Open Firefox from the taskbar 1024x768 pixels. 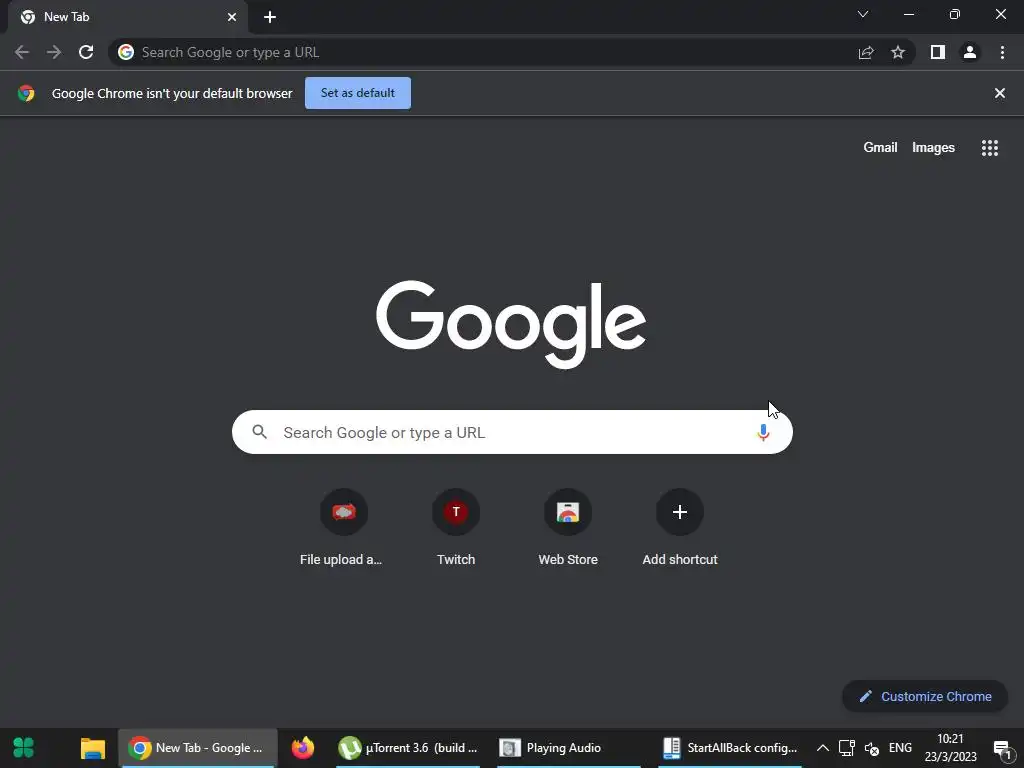click(x=302, y=748)
